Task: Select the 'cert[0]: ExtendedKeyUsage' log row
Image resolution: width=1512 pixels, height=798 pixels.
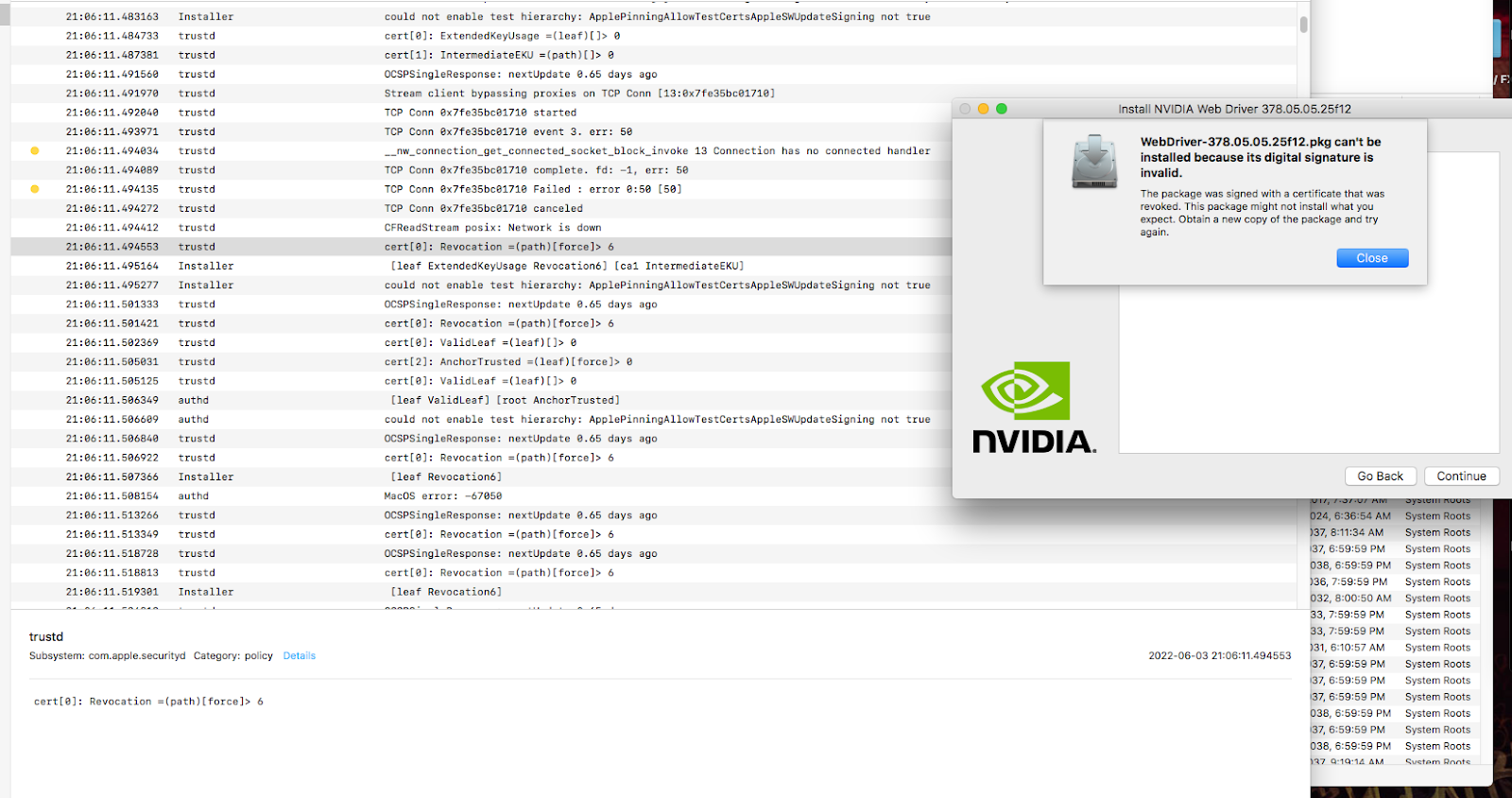Action: click(x=654, y=36)
